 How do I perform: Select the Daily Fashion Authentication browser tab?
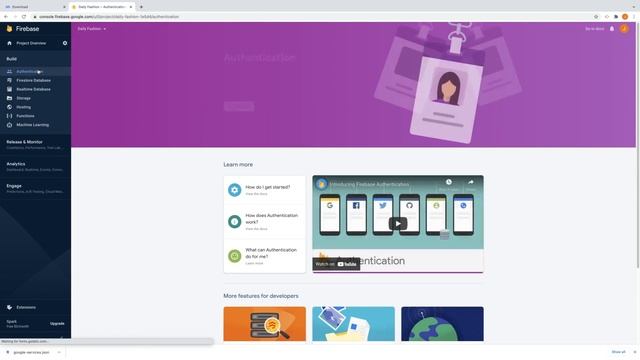[102, 7]
